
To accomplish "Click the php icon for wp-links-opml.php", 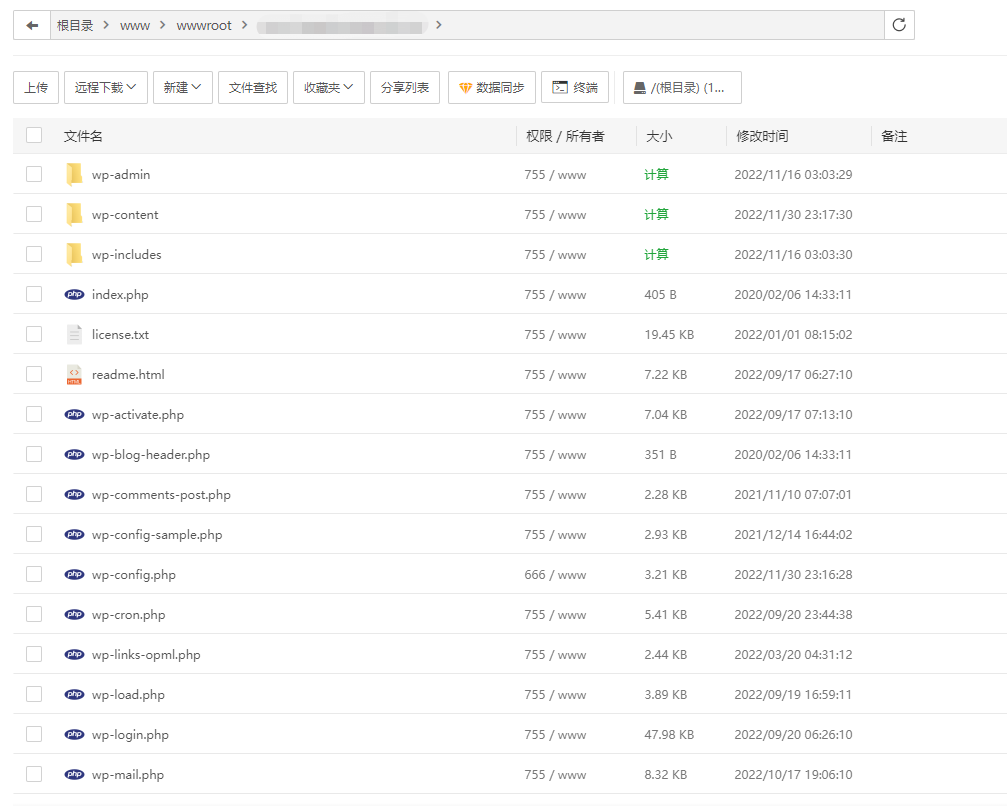I will tap(74, 654).
